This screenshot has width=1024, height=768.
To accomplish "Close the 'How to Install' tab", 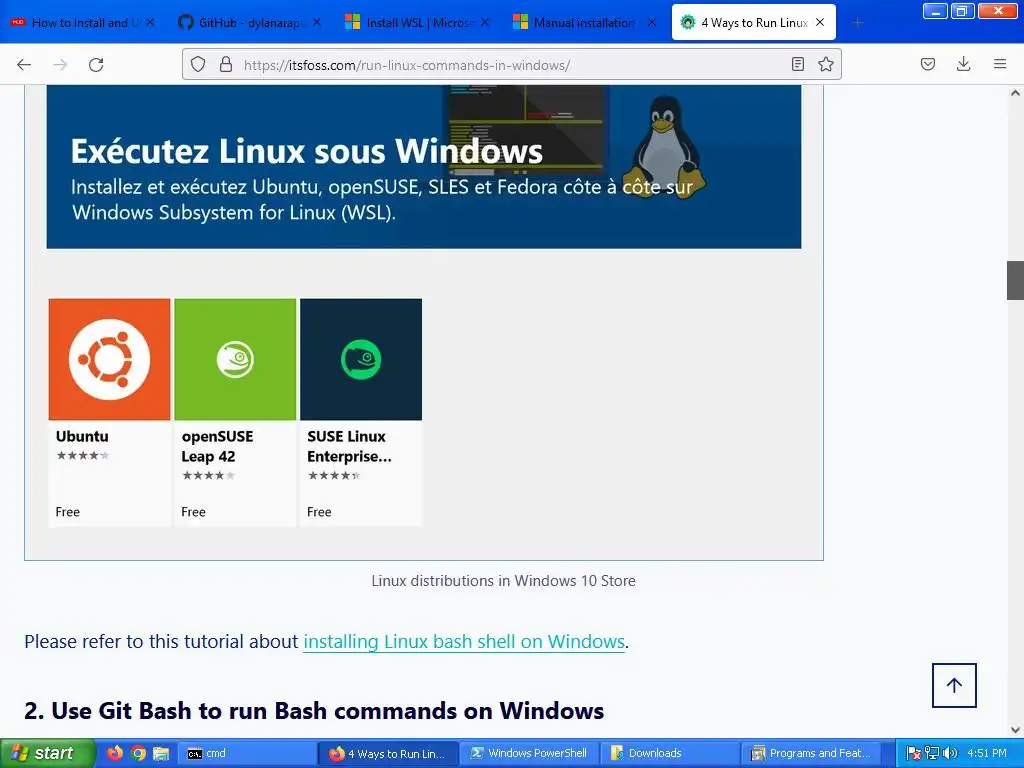I will 150,22.
